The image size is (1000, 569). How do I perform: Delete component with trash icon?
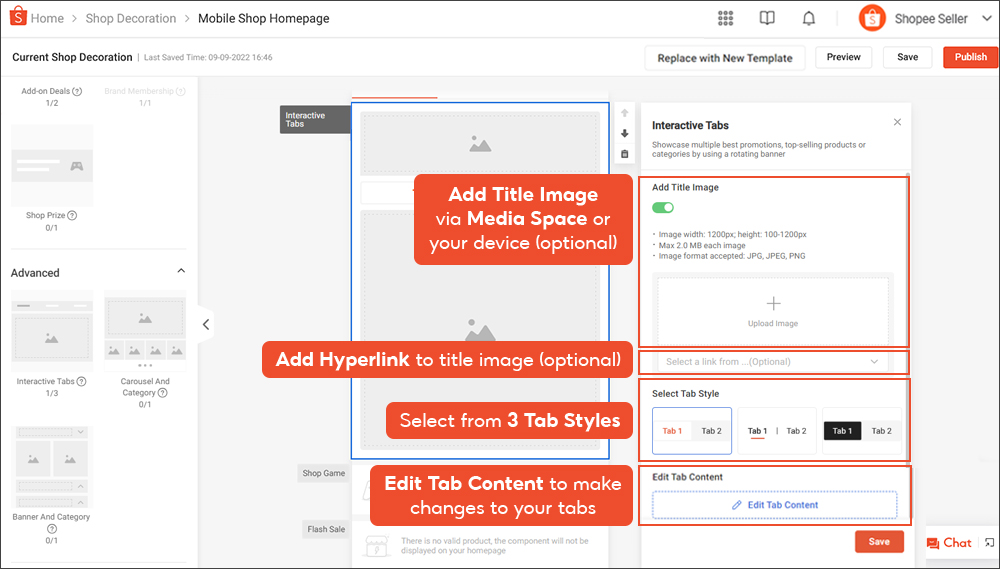click(x=625, y=154)
